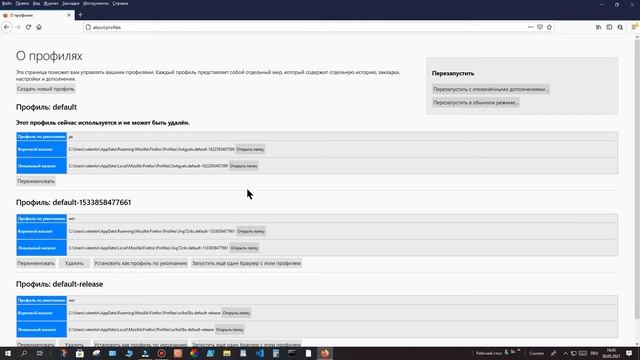This screenshot has height=360, width=640.
Task: Delete the default-1533858477661 profile
Action: point(74,263)
